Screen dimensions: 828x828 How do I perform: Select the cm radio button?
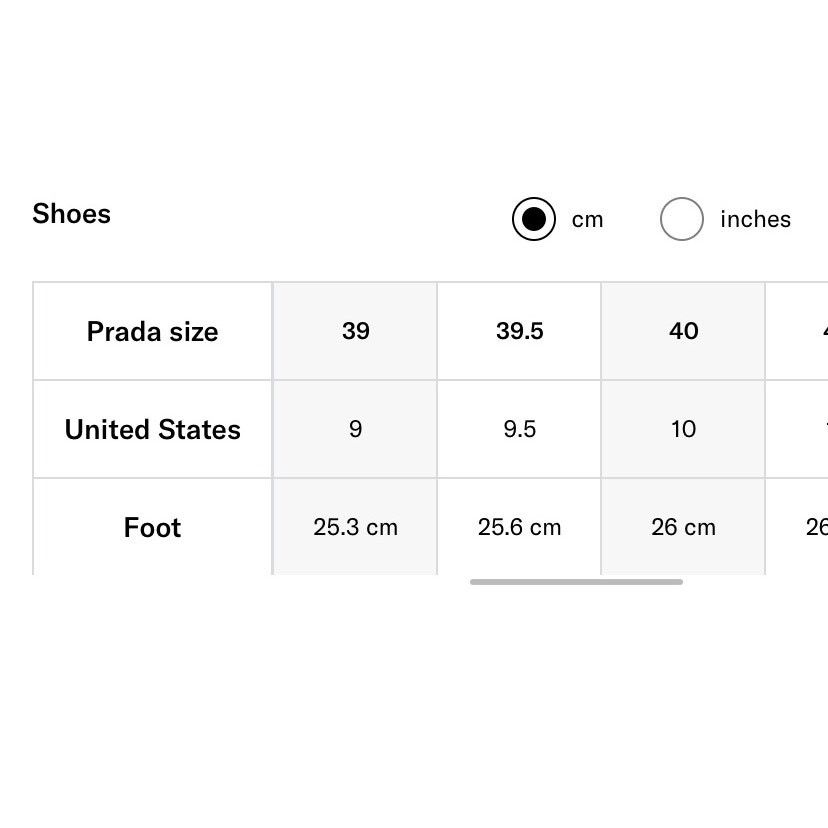[x=533, y=219]
